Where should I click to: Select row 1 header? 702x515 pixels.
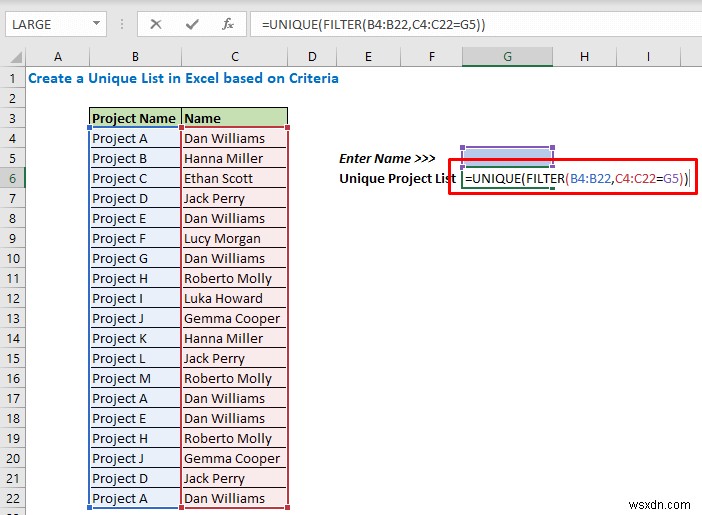(x=13, y=78)
